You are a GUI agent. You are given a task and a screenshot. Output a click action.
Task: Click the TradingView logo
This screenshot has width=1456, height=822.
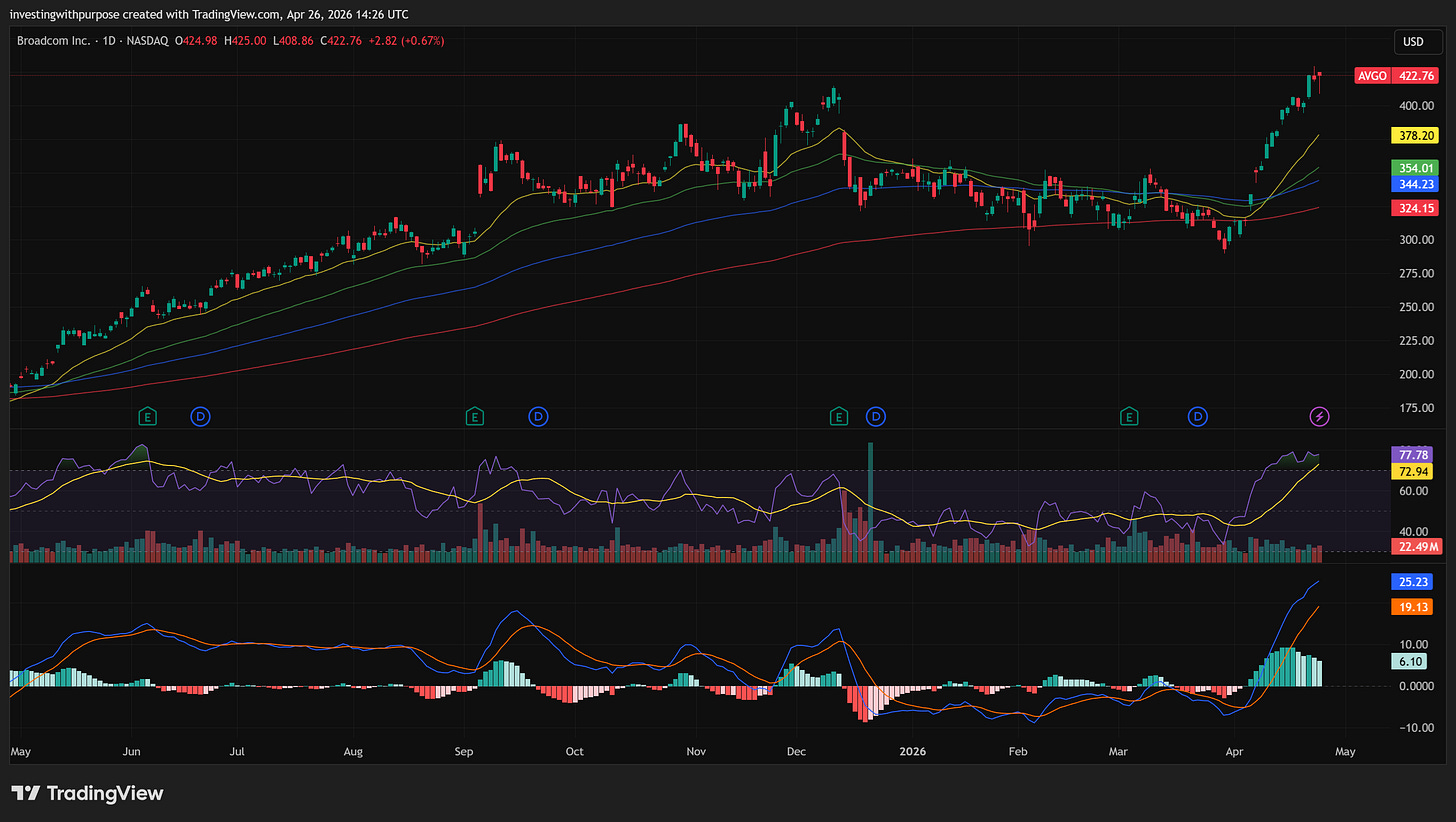tap(87, 793)
